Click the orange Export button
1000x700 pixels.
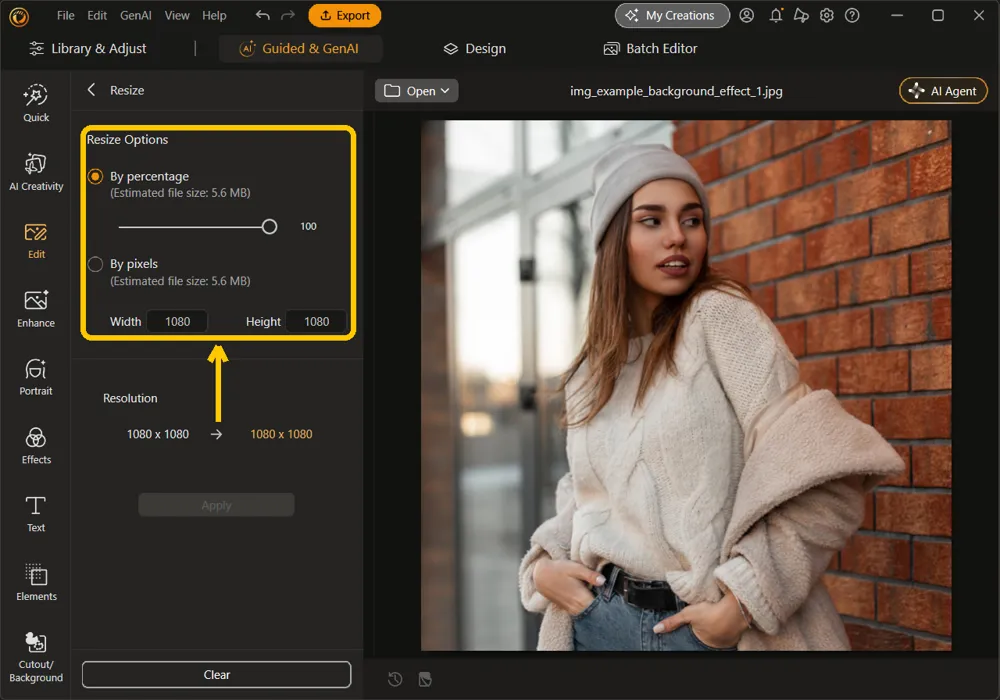(x=344, y=15)
